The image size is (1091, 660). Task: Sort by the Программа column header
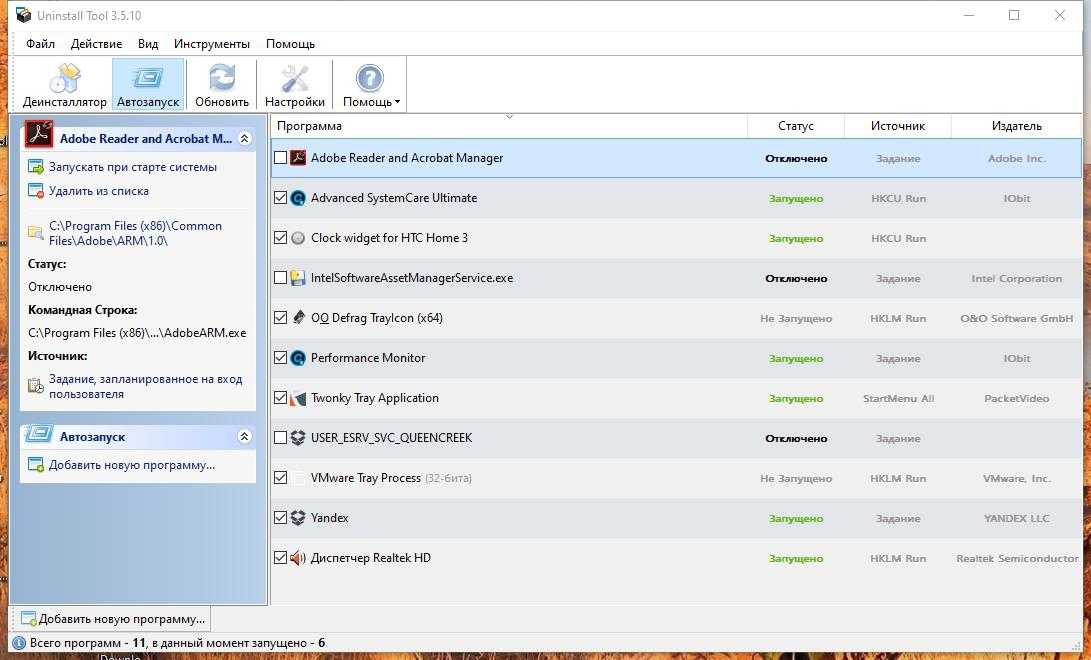[509, 126]
